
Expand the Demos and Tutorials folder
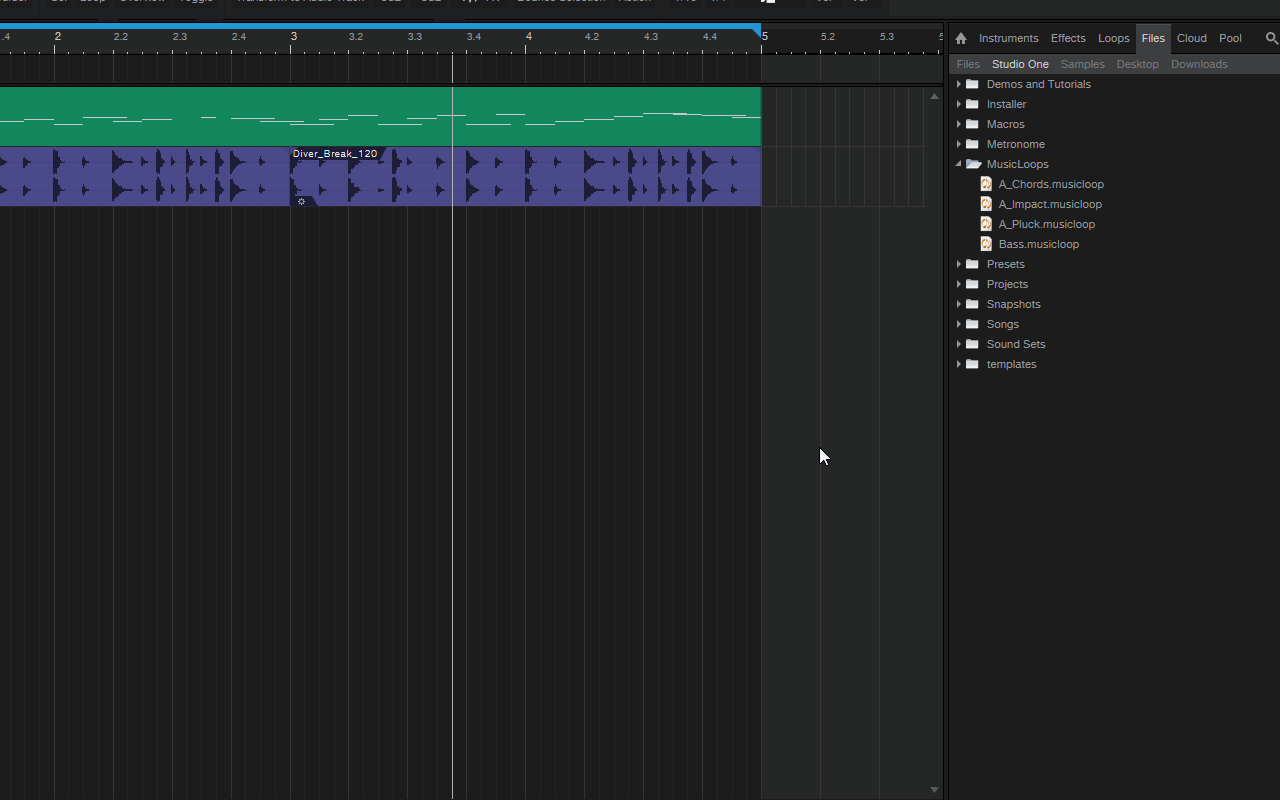point(958,84)
